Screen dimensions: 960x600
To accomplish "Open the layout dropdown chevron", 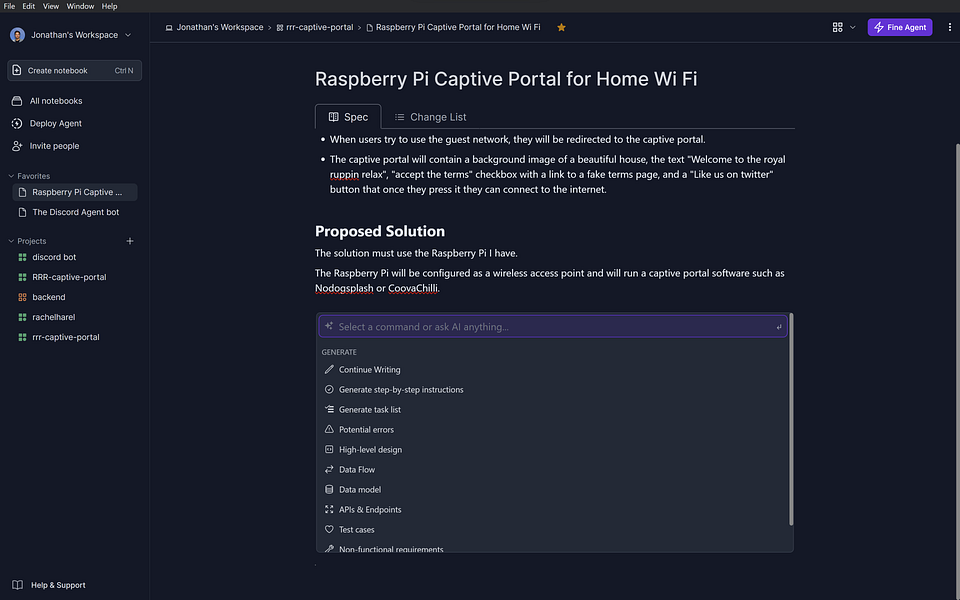I will (852, 28).
